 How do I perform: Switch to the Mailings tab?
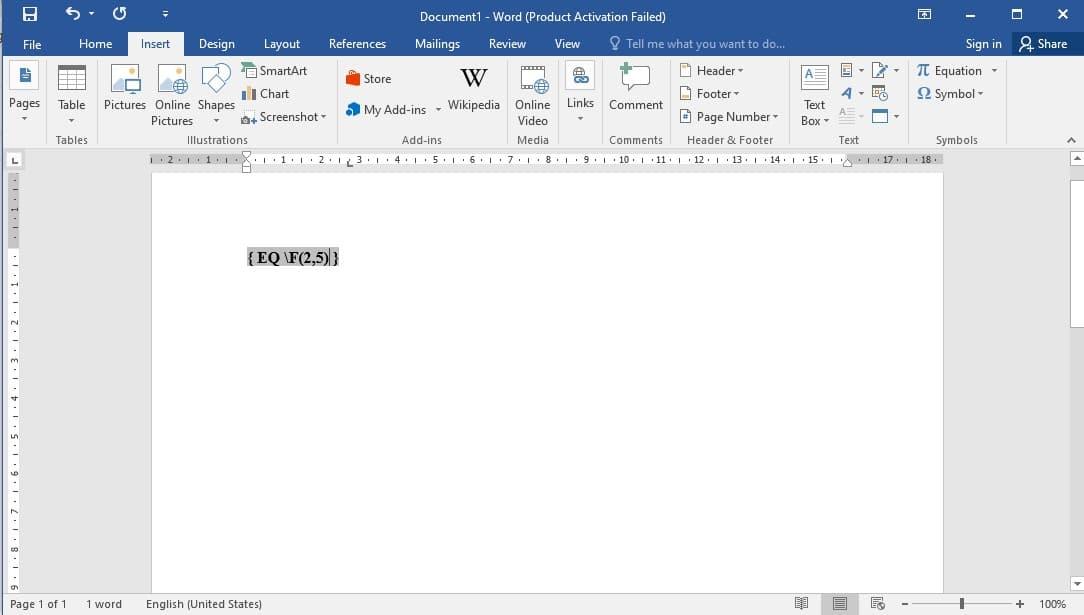(437, 43)
